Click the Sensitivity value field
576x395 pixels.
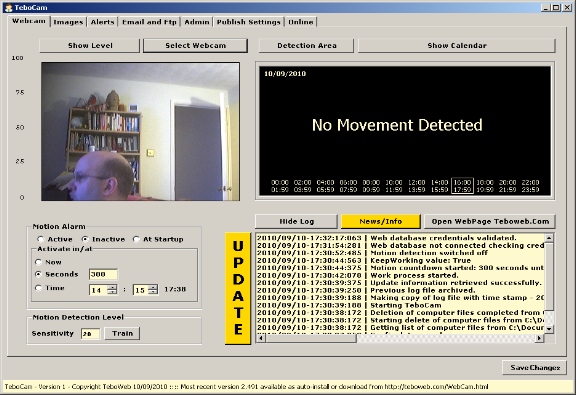[90, 334]
